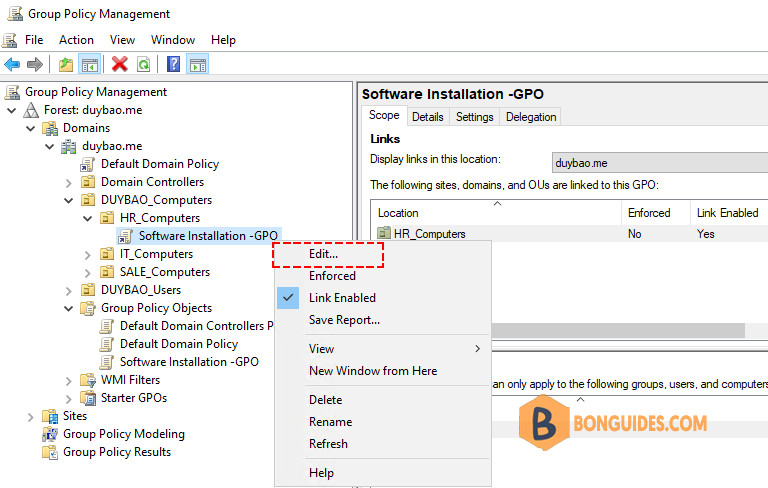Click the Group Policy Management root tree icon
768x488 pixels.
(12, 92)
